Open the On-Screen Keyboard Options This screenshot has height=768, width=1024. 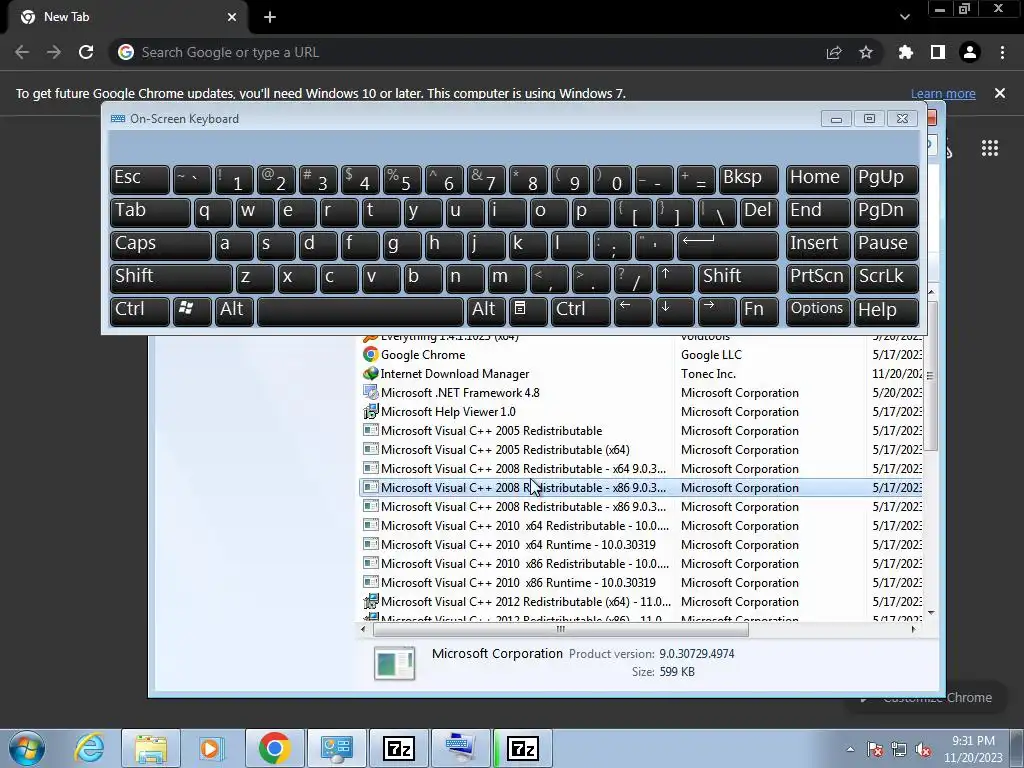(818, 311)
